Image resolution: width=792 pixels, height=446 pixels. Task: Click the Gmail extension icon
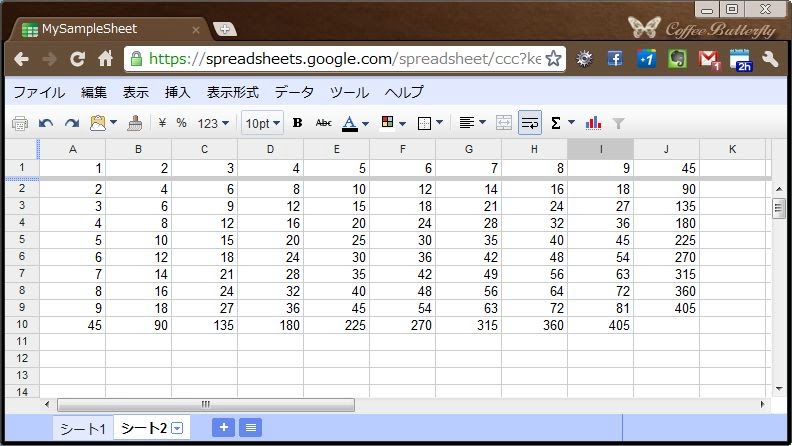point(709,59)
